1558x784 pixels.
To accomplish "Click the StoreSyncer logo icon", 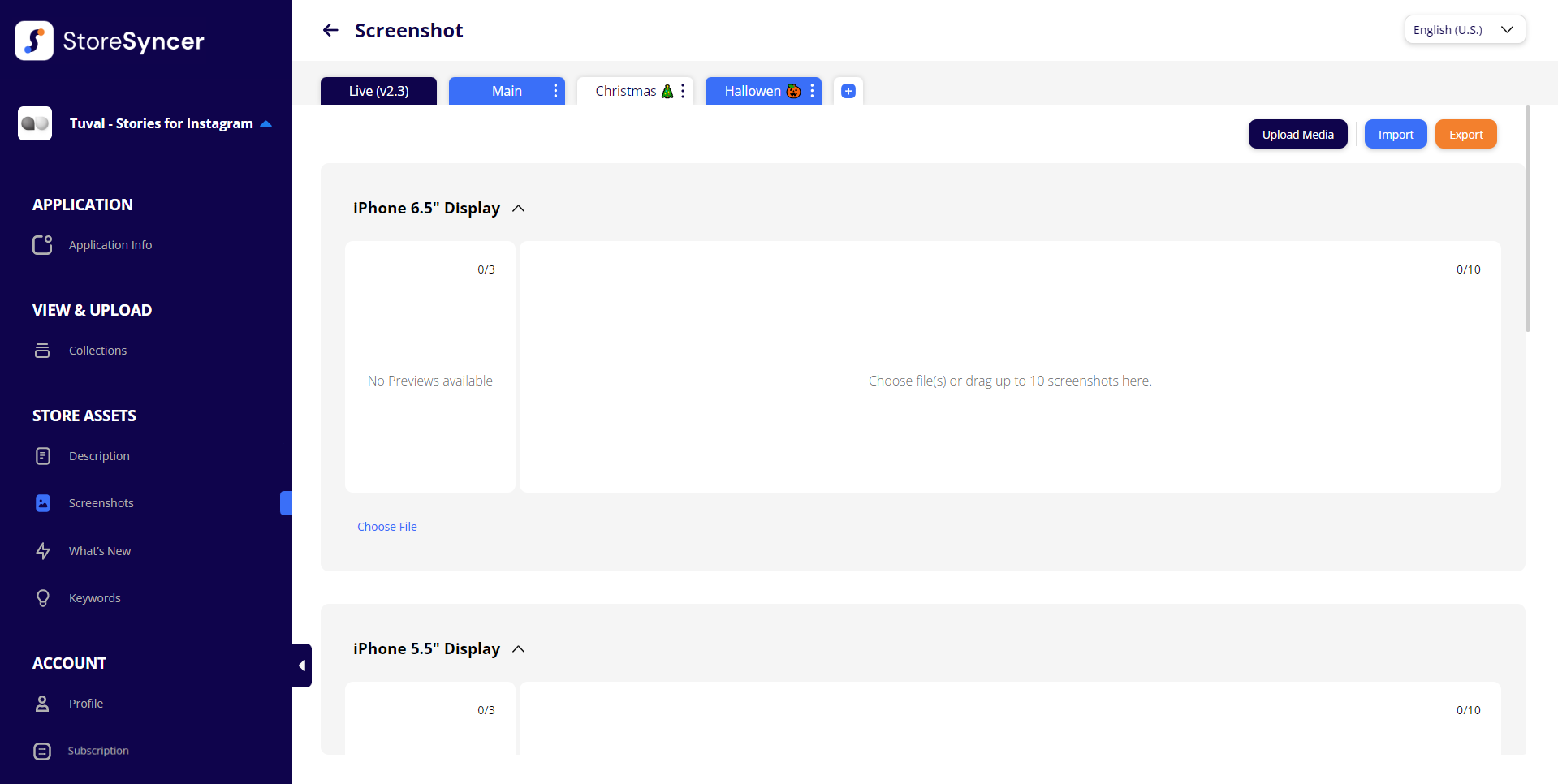I will click(x=34, y=41).
